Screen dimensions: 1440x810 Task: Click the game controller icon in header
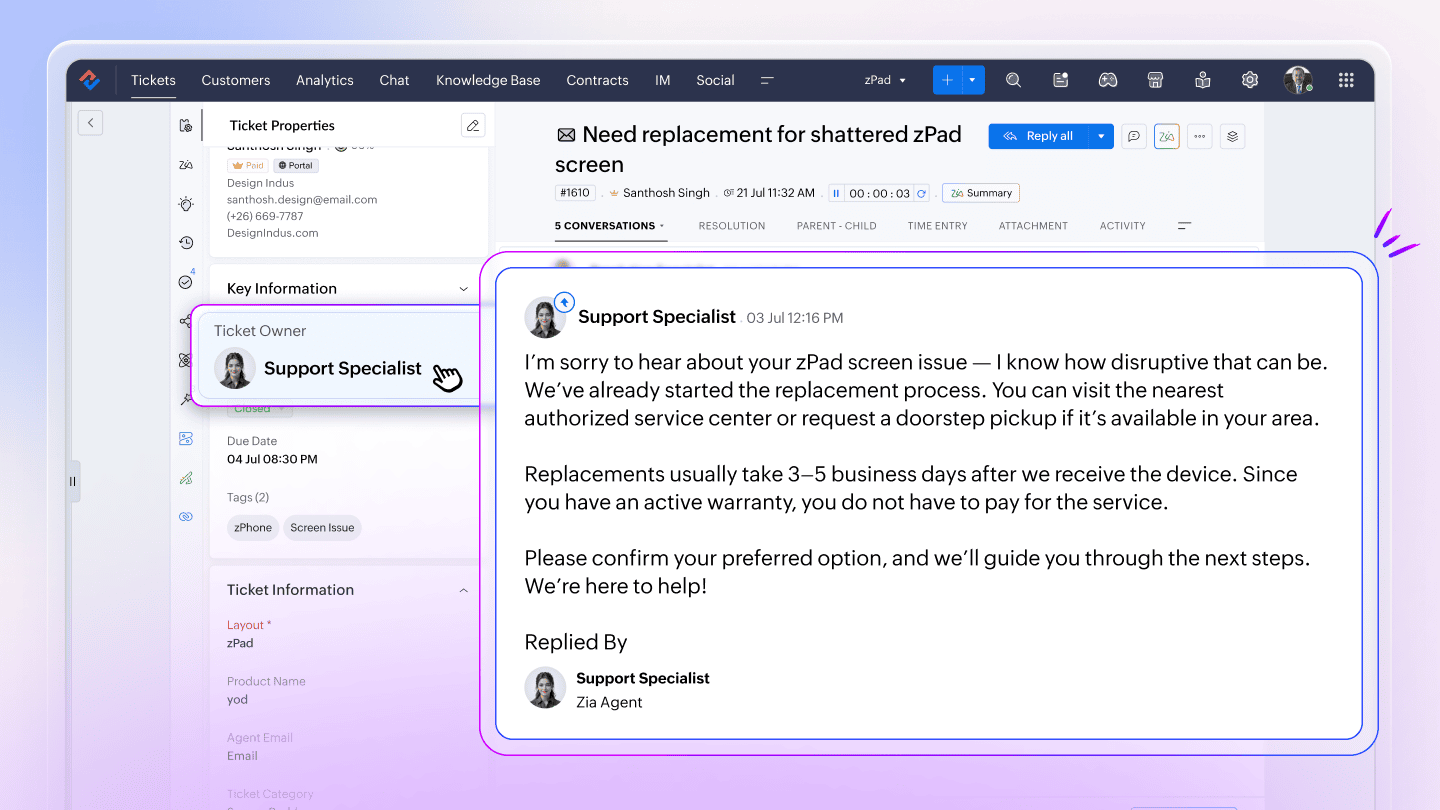click(x=1108, y=80)
